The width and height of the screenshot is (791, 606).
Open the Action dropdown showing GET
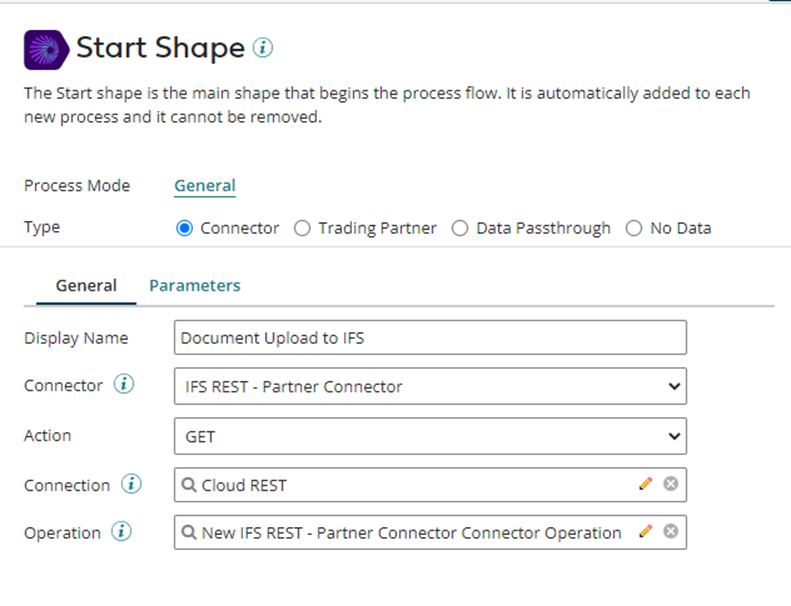click(430, 436)
